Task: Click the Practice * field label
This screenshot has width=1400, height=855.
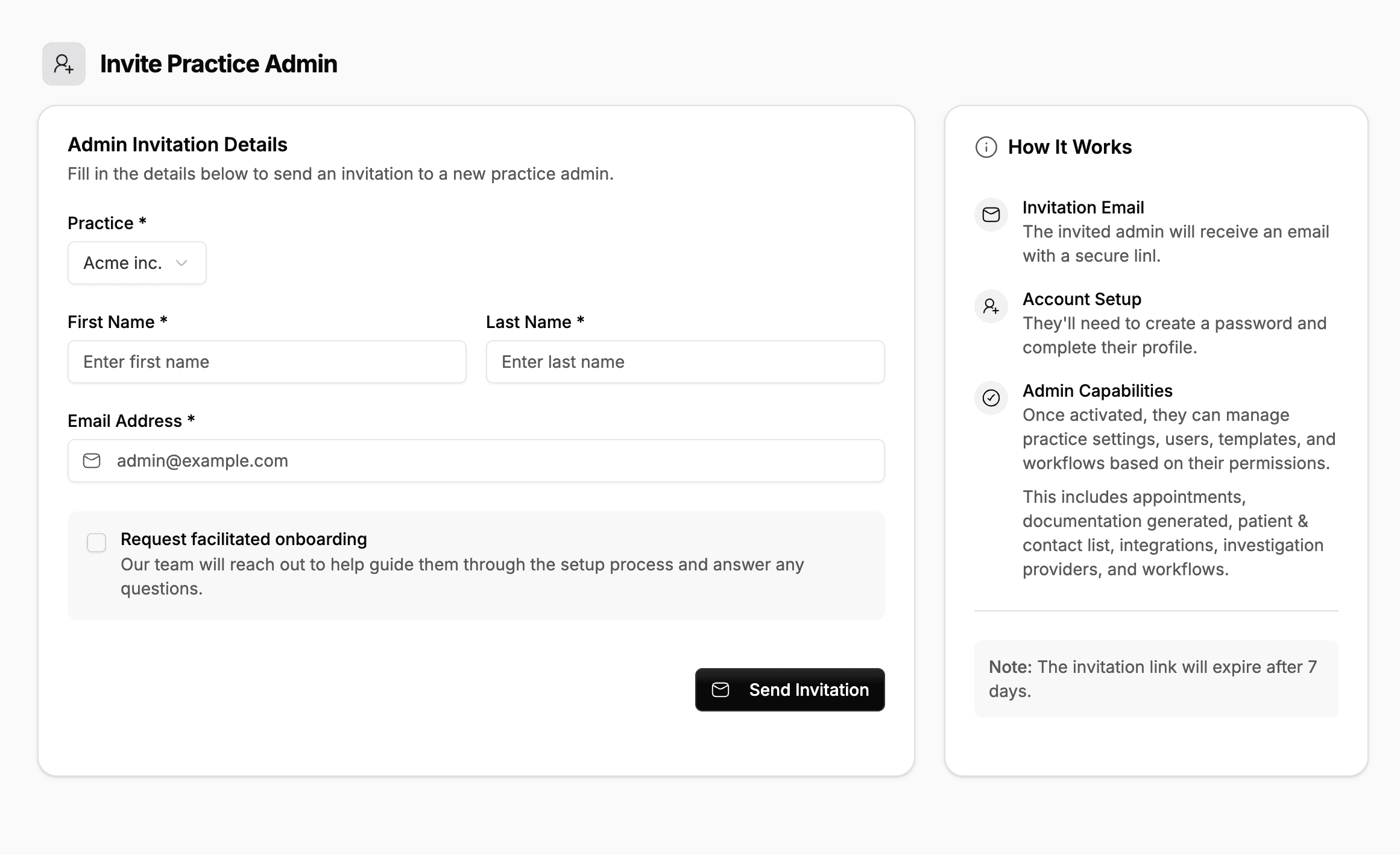Action: tap(107, 223)
